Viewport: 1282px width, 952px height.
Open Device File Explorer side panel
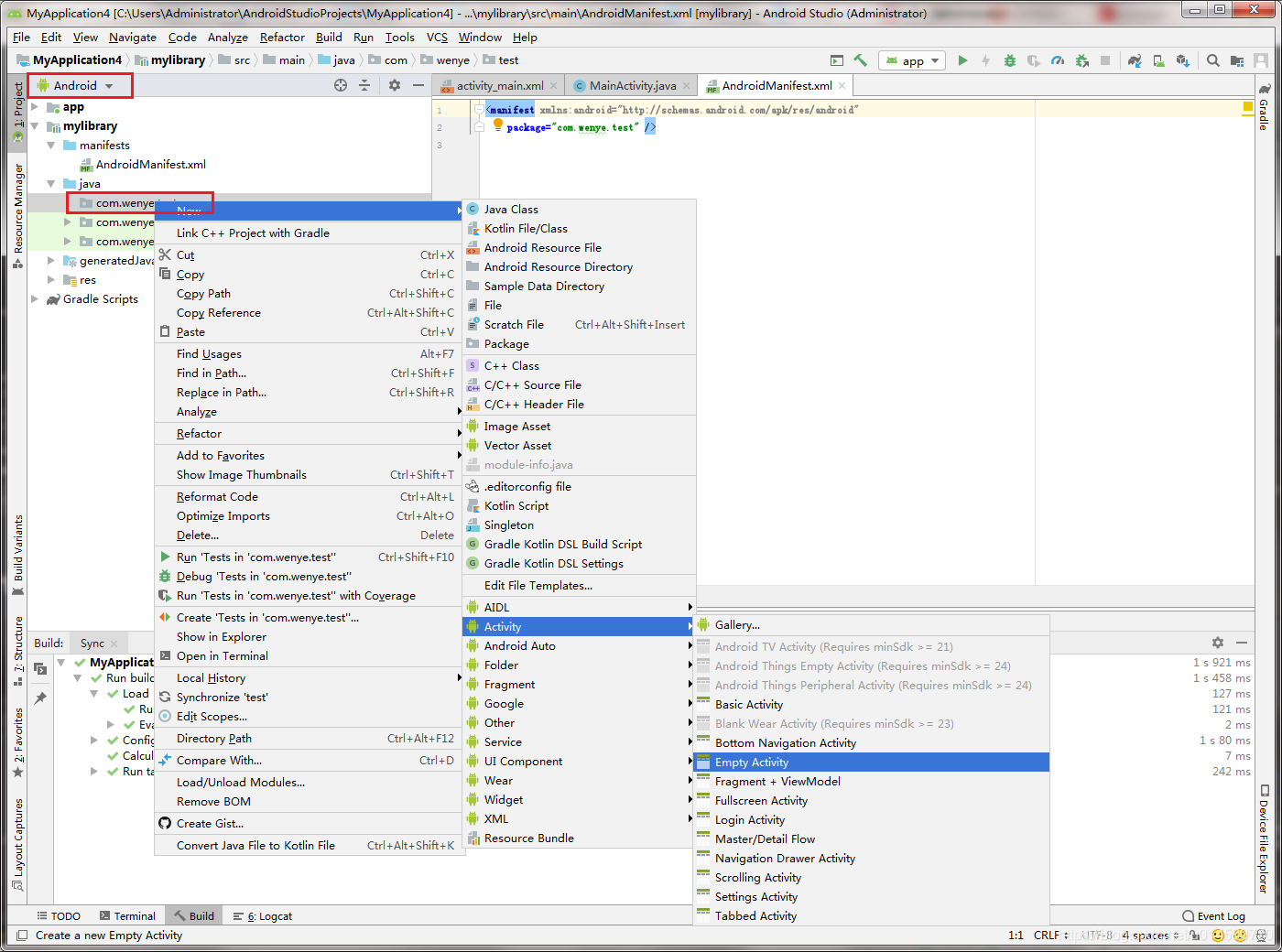point(1264,838)
